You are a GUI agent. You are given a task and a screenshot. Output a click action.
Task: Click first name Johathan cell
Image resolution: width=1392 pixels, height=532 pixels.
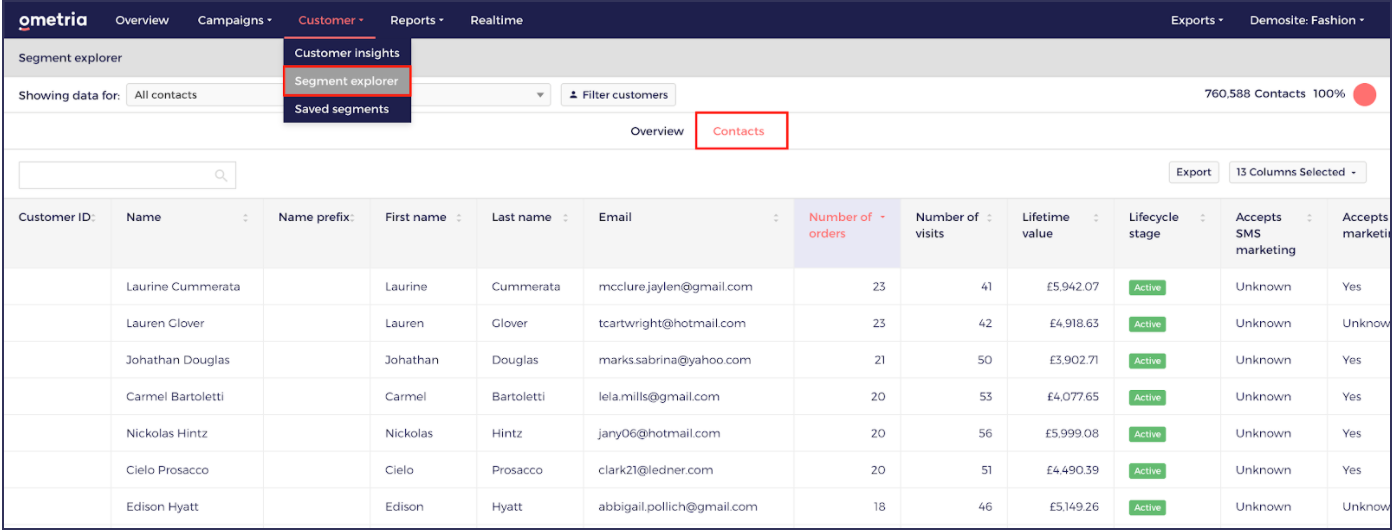point(412,360)
